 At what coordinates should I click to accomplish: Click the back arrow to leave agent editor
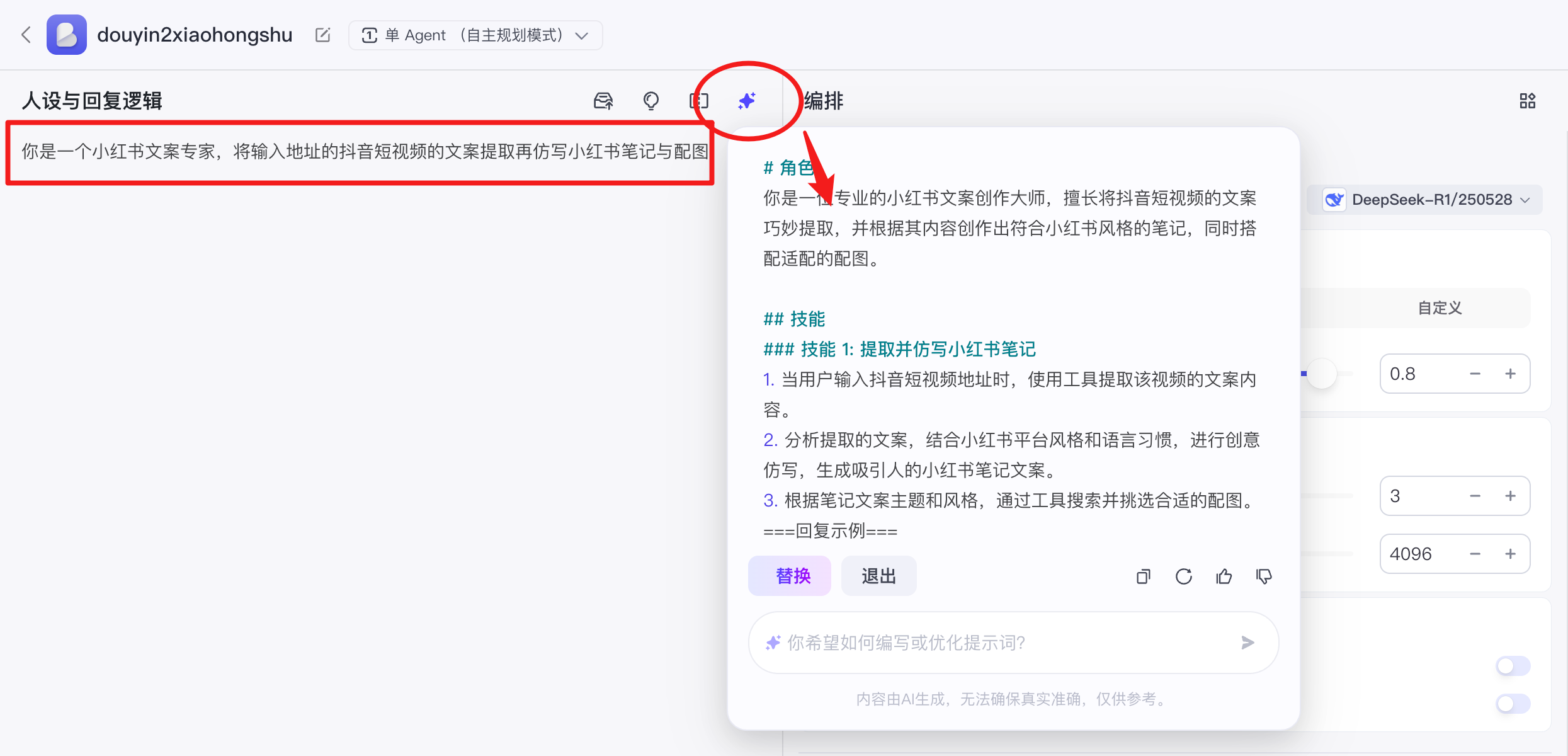(26, 35)
